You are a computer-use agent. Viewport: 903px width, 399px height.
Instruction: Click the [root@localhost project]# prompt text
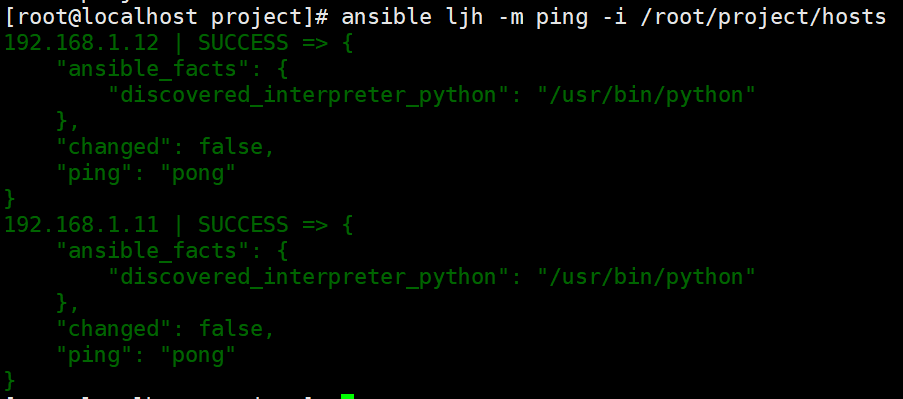point(166,17)
